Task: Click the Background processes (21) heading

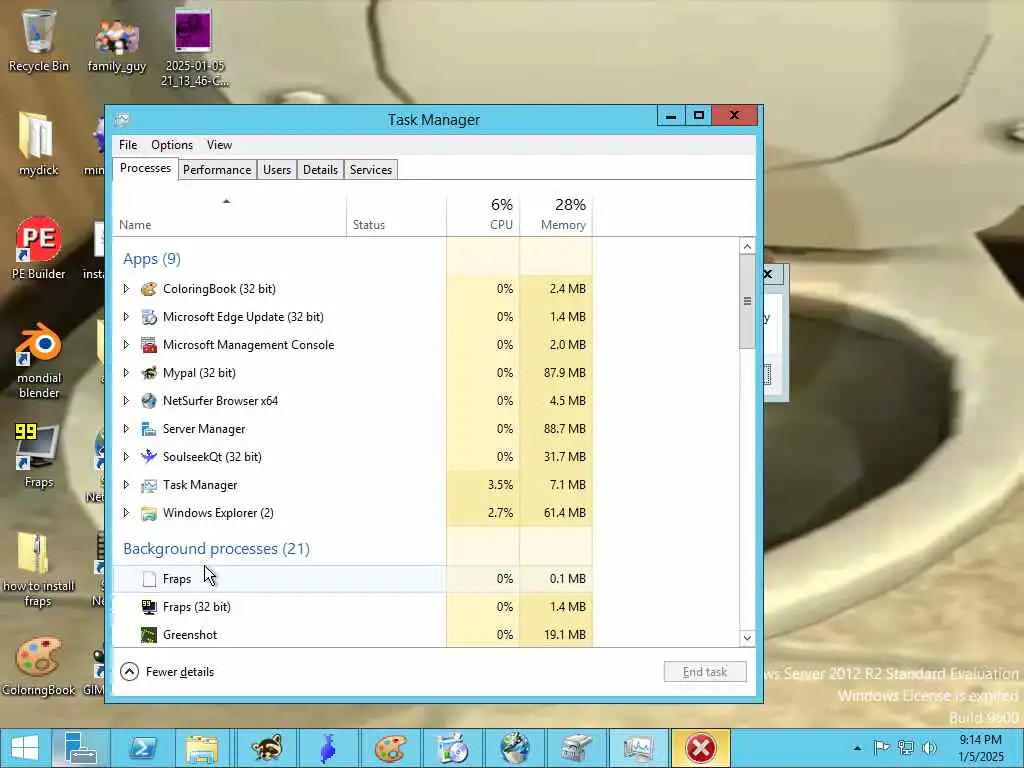Action: [216, 549]
